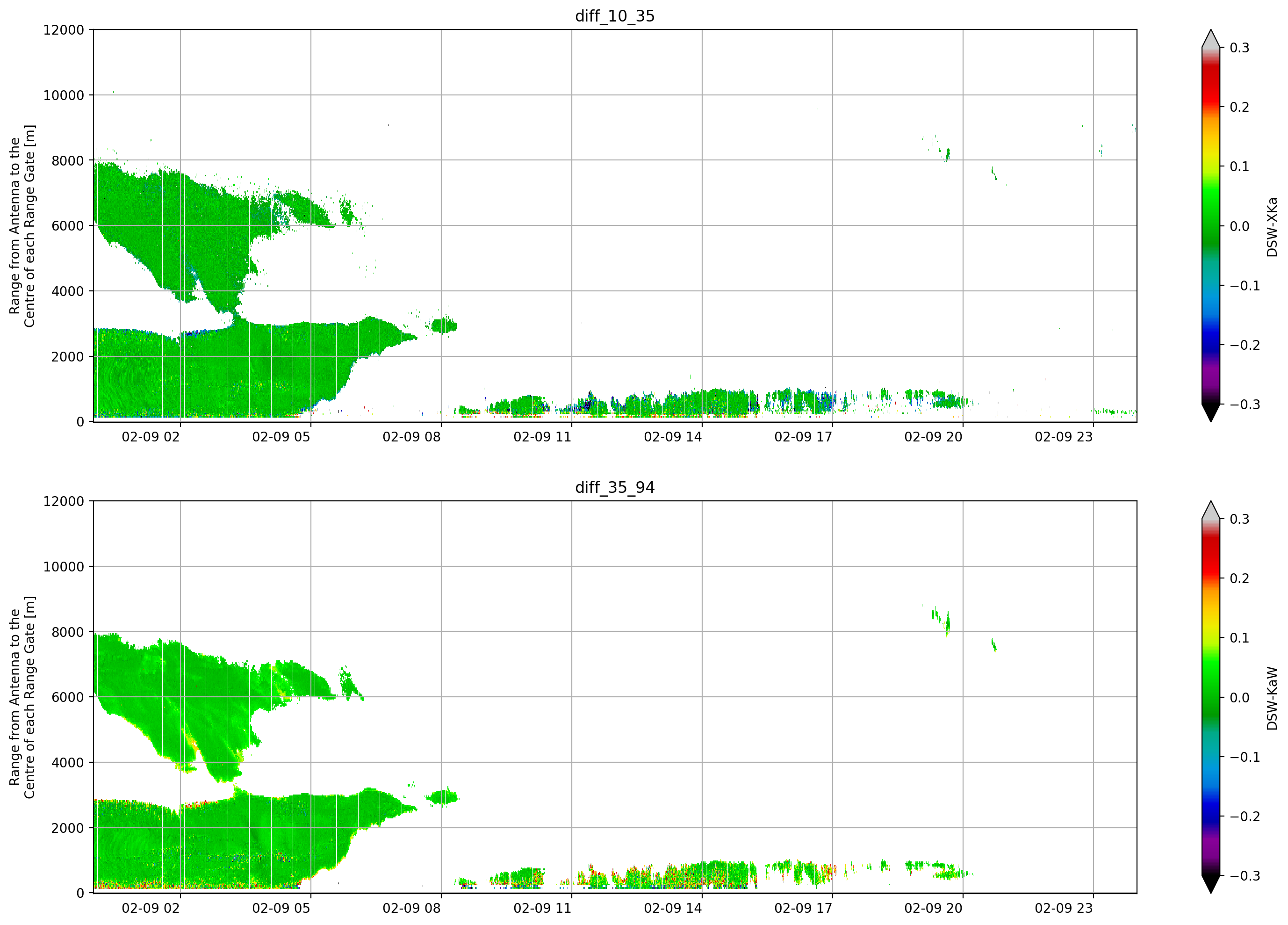1288x925 pixels.
Task: Click the 02-09 11 x-tick of diff_35_94 plot
Action: 542,908
